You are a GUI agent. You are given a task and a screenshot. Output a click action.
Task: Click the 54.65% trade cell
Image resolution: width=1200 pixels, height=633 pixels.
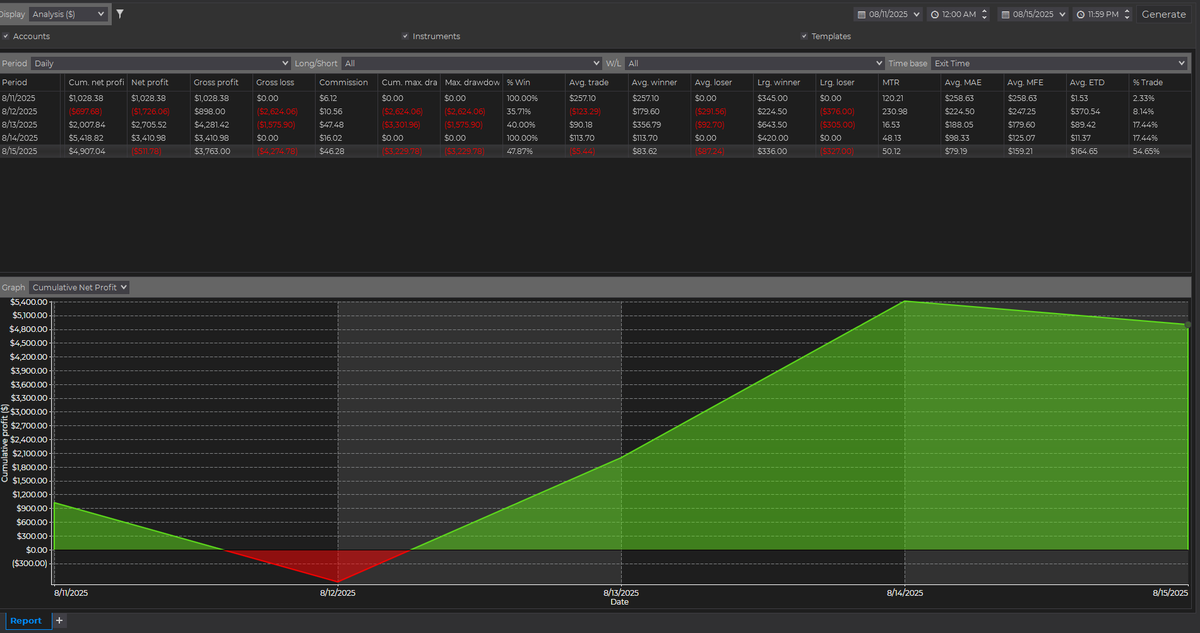[x=1146, y=150]
